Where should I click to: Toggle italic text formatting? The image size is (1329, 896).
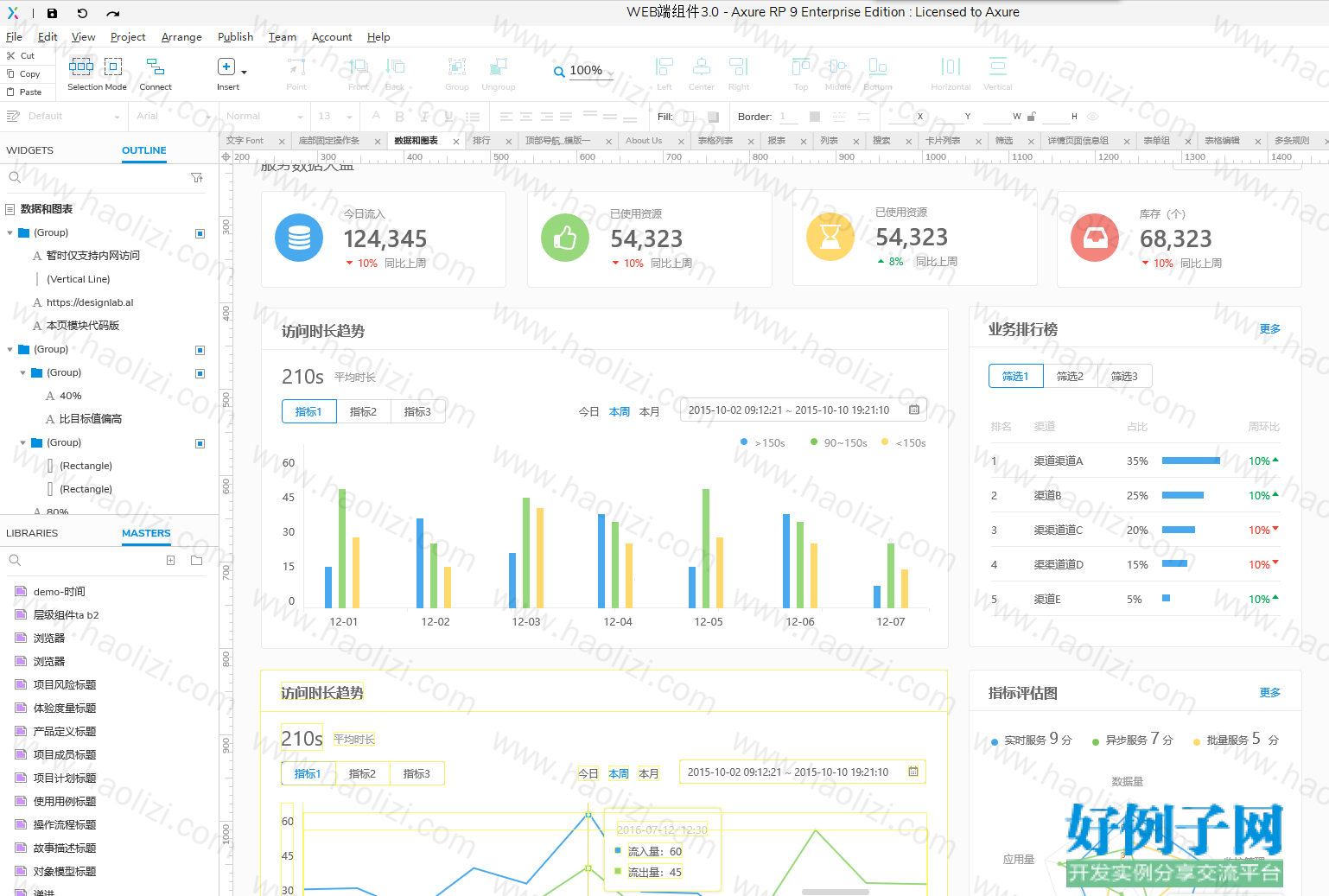(x=423, y=116)
